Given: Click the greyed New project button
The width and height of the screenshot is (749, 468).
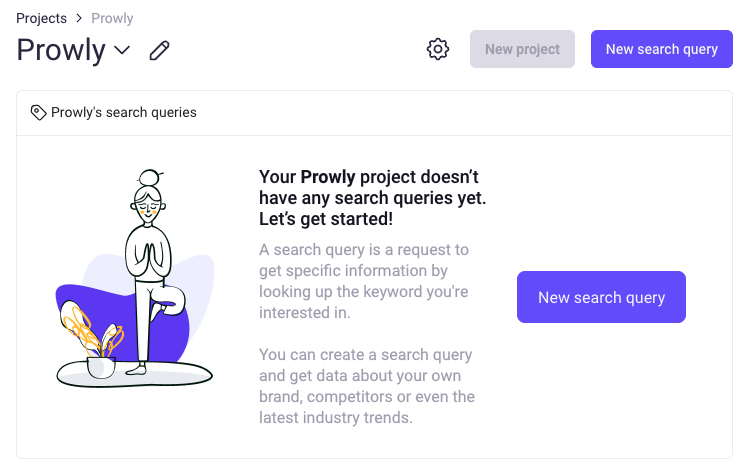Looking at the screenshot, I should point(522,49).
